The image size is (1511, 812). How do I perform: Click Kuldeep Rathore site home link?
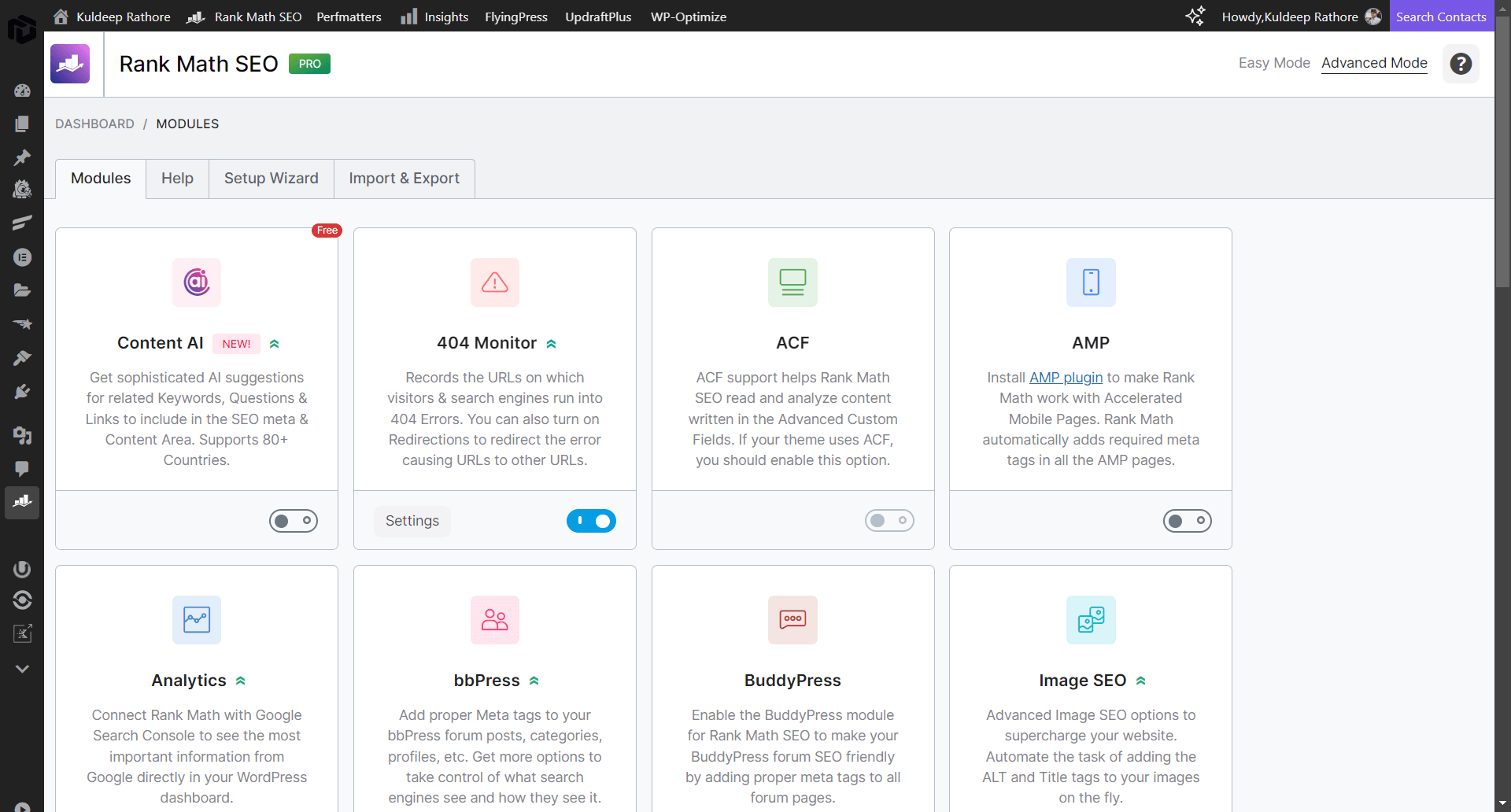coord(112,17)
